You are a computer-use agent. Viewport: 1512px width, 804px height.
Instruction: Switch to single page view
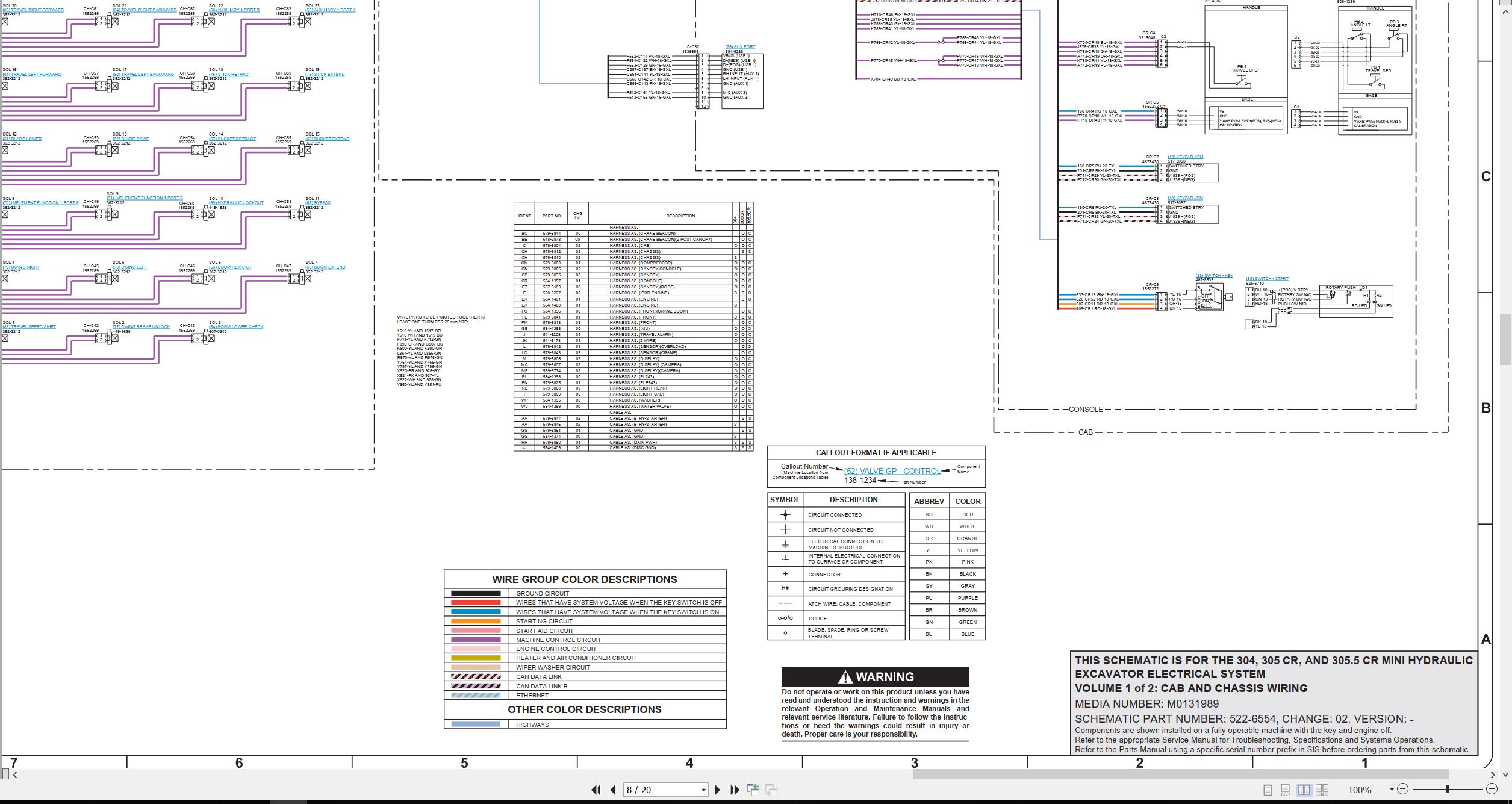1268,790
